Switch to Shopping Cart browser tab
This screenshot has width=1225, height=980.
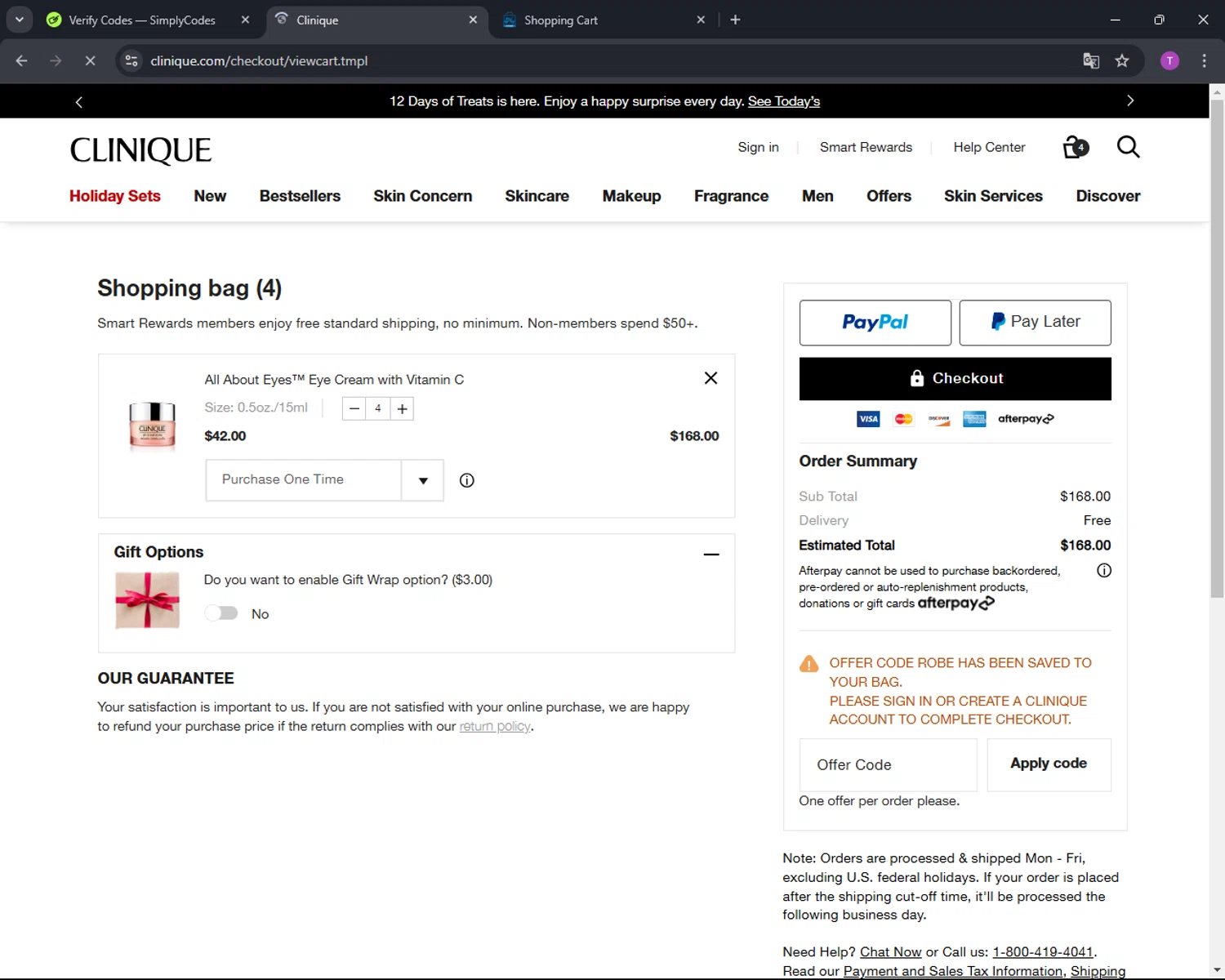(x=560, y=20)
